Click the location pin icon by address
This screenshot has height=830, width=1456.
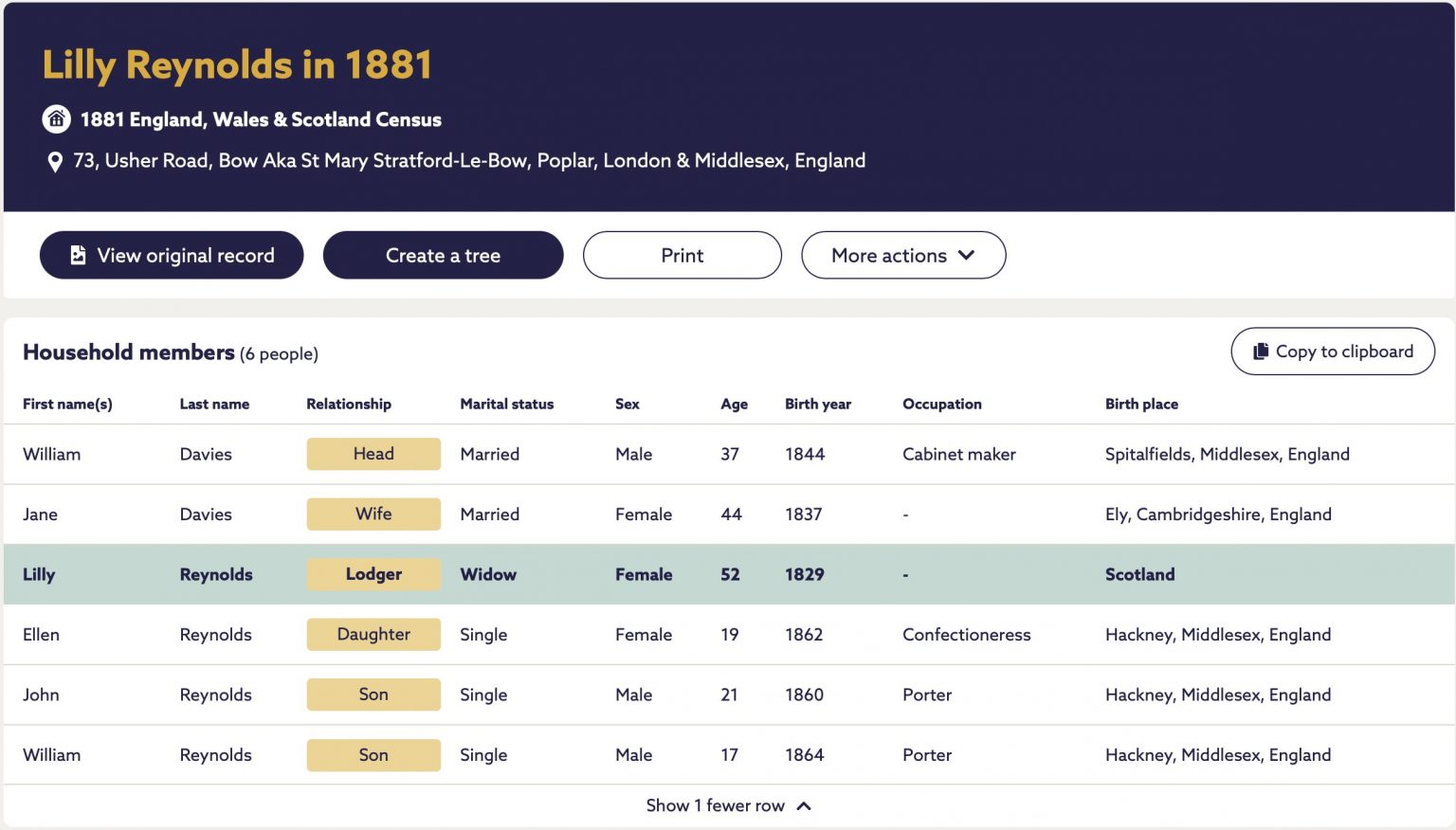[x=56, y=162]
